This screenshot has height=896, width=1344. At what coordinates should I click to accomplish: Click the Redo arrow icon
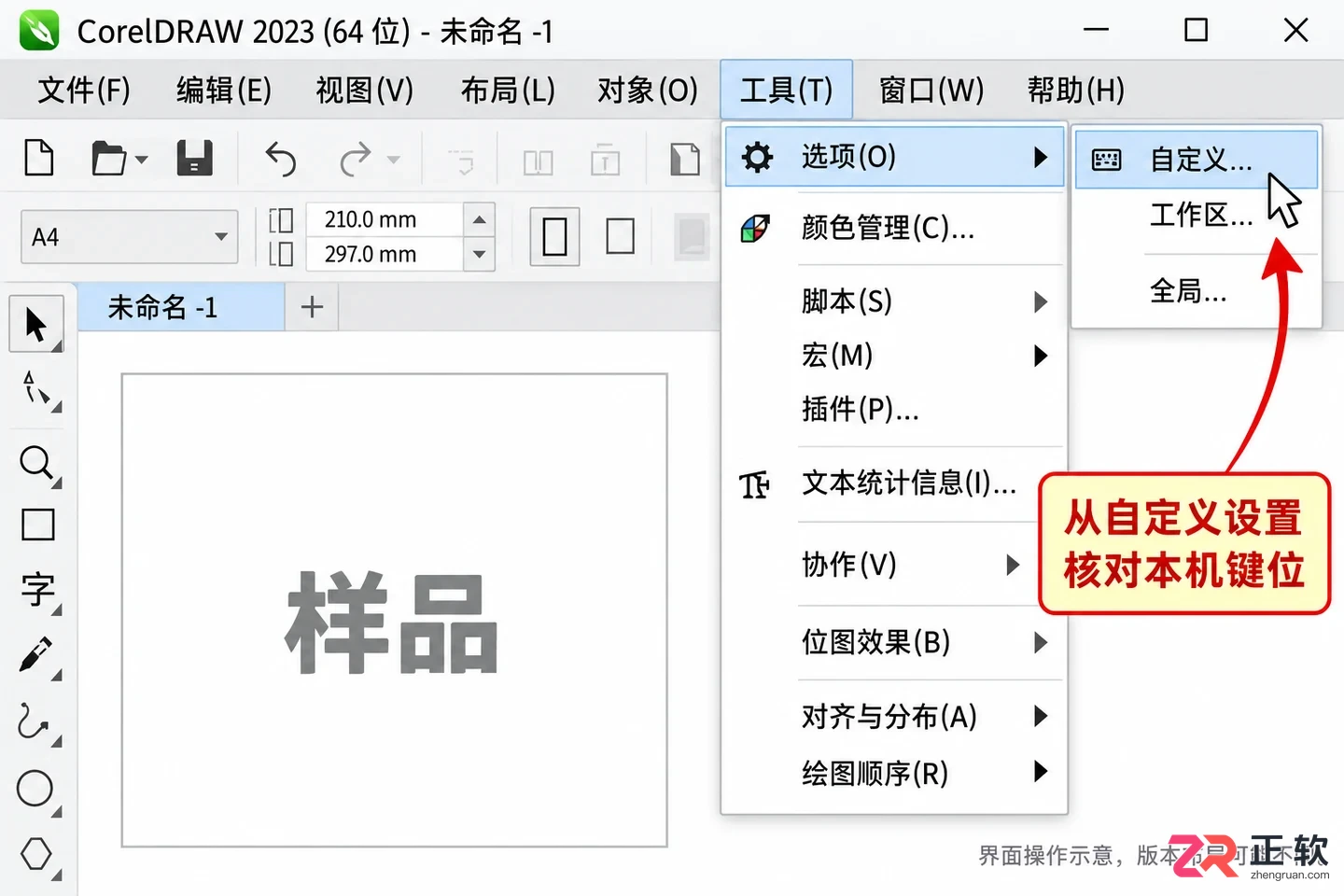click(x=356, y=159)
